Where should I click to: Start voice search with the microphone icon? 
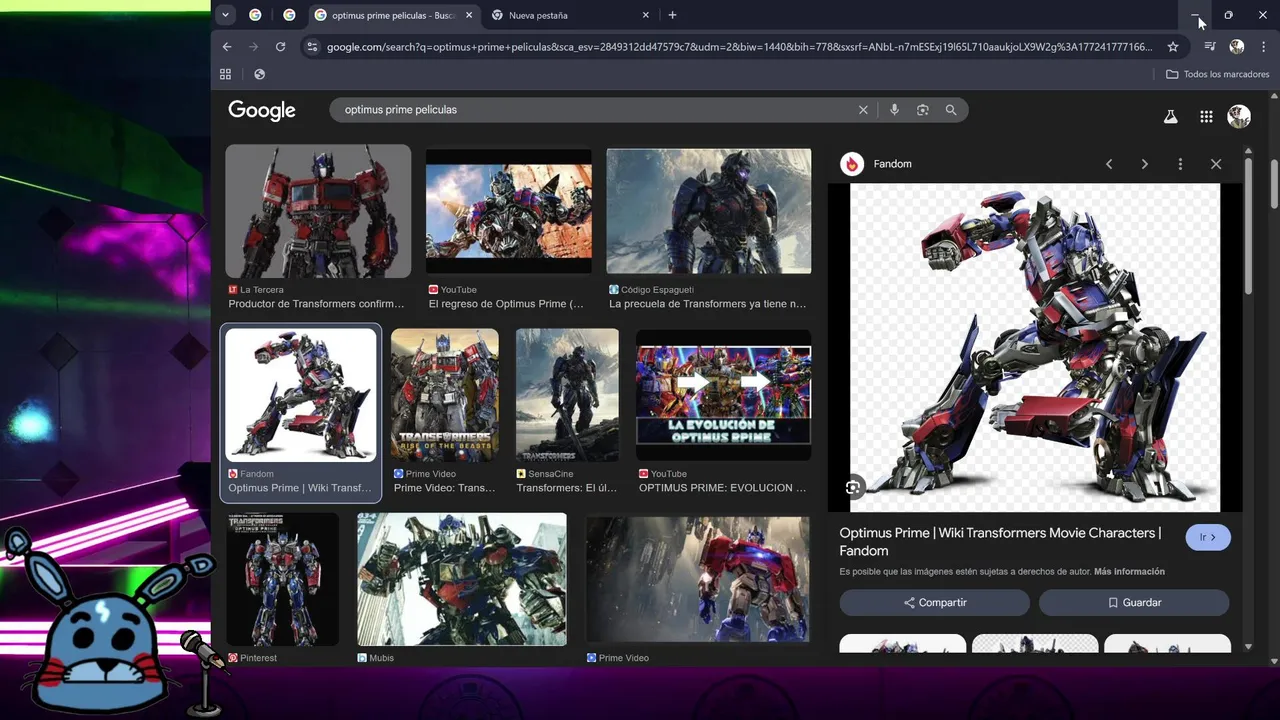pos(894,110)
